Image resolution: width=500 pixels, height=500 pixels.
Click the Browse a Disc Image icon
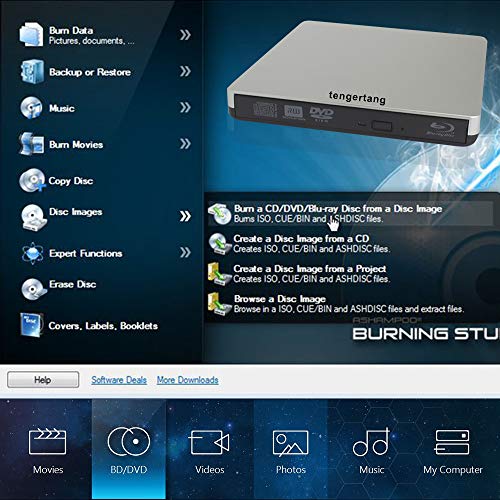219,304
